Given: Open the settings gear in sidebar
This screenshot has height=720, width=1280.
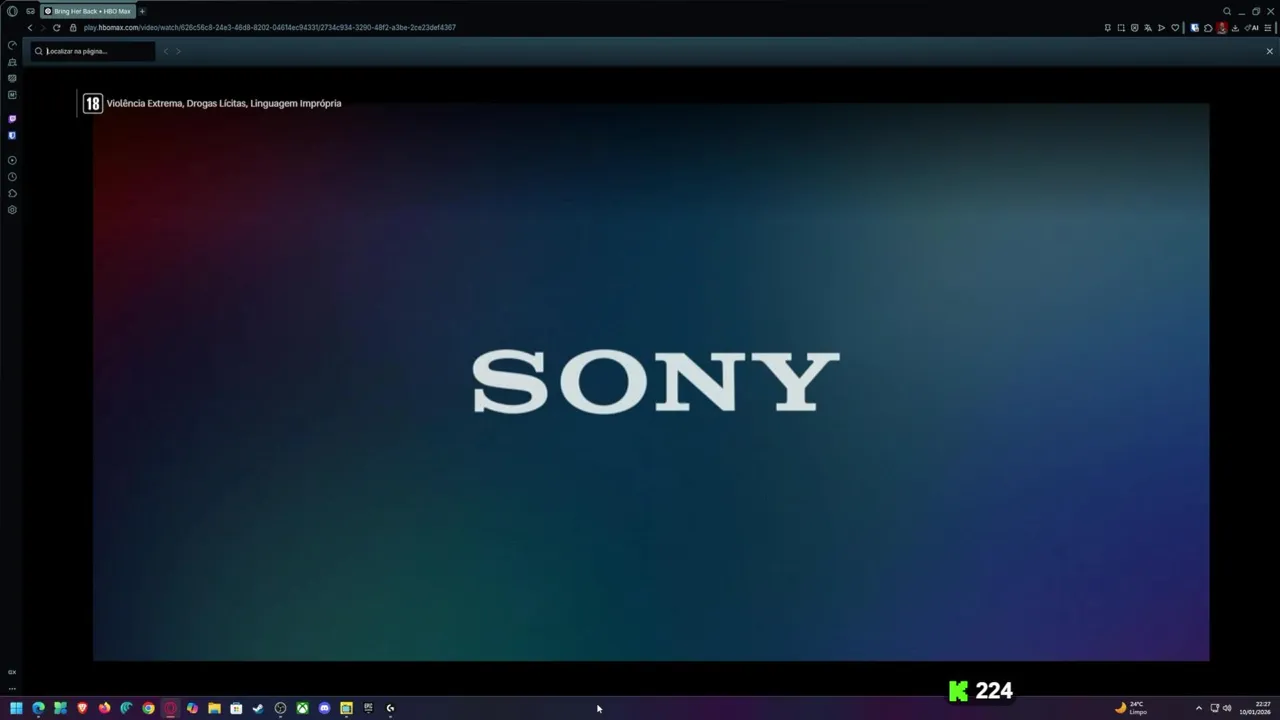Looking at the screenshot, I should pos(12,210).
